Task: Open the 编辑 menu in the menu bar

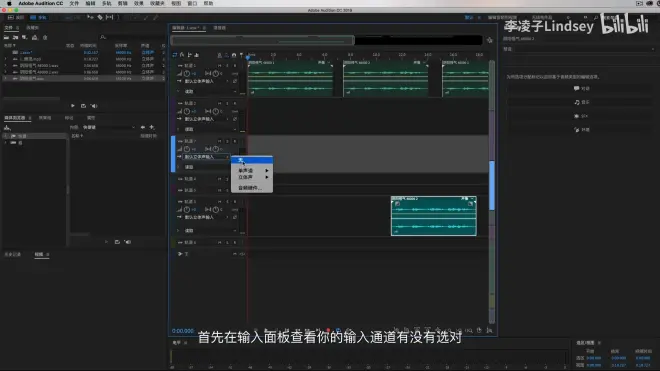Action: (x=90, y=3)
